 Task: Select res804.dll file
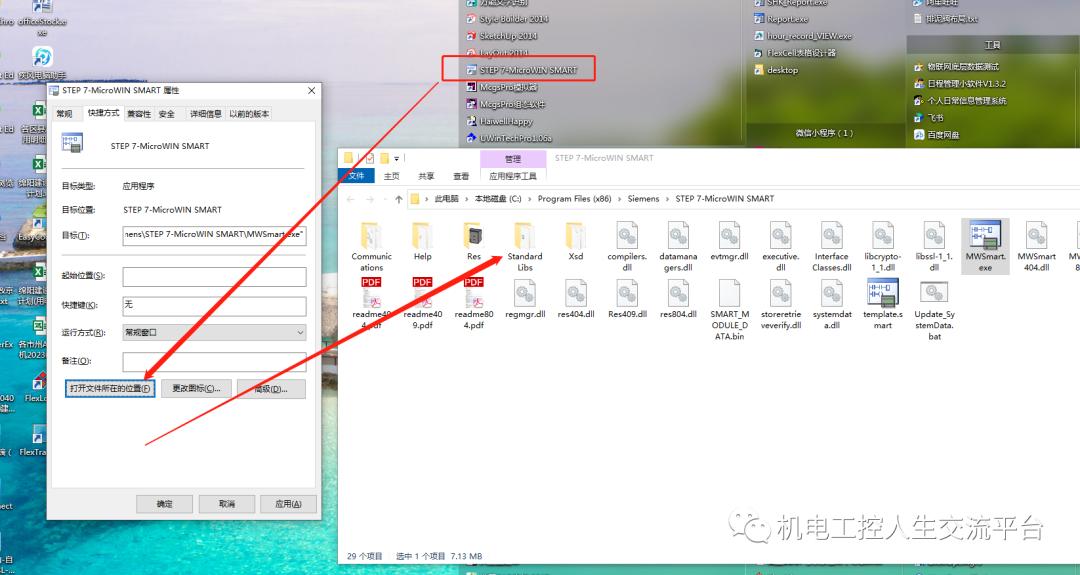(678, 299)
